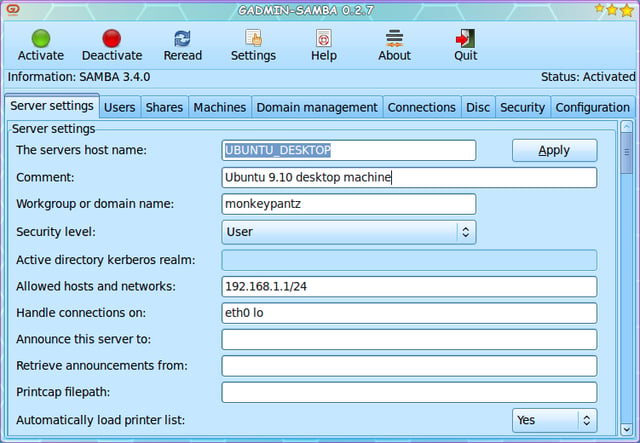Click the stars icon in title bar
640x443 pixels.
[613, 9]
